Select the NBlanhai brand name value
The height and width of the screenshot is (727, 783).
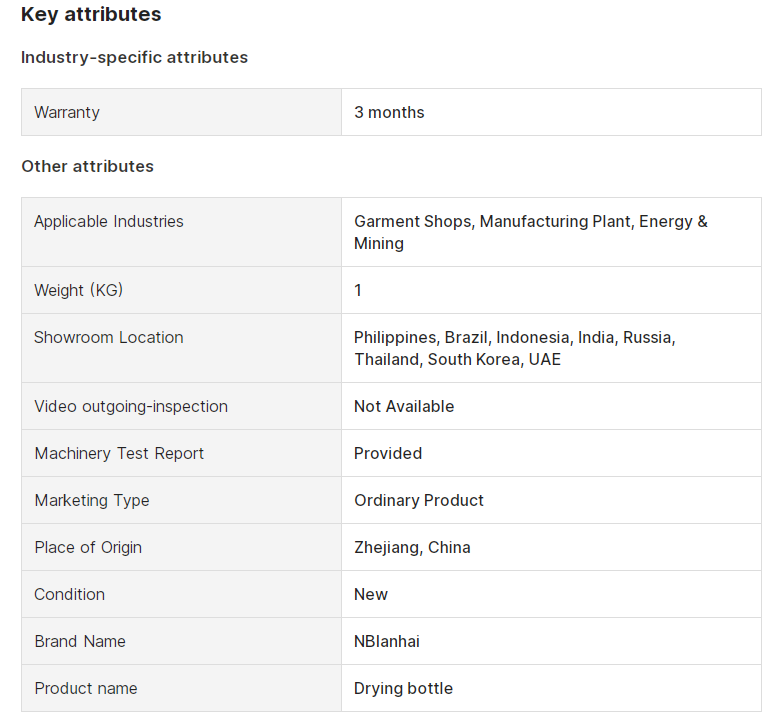tap(387, 641)
